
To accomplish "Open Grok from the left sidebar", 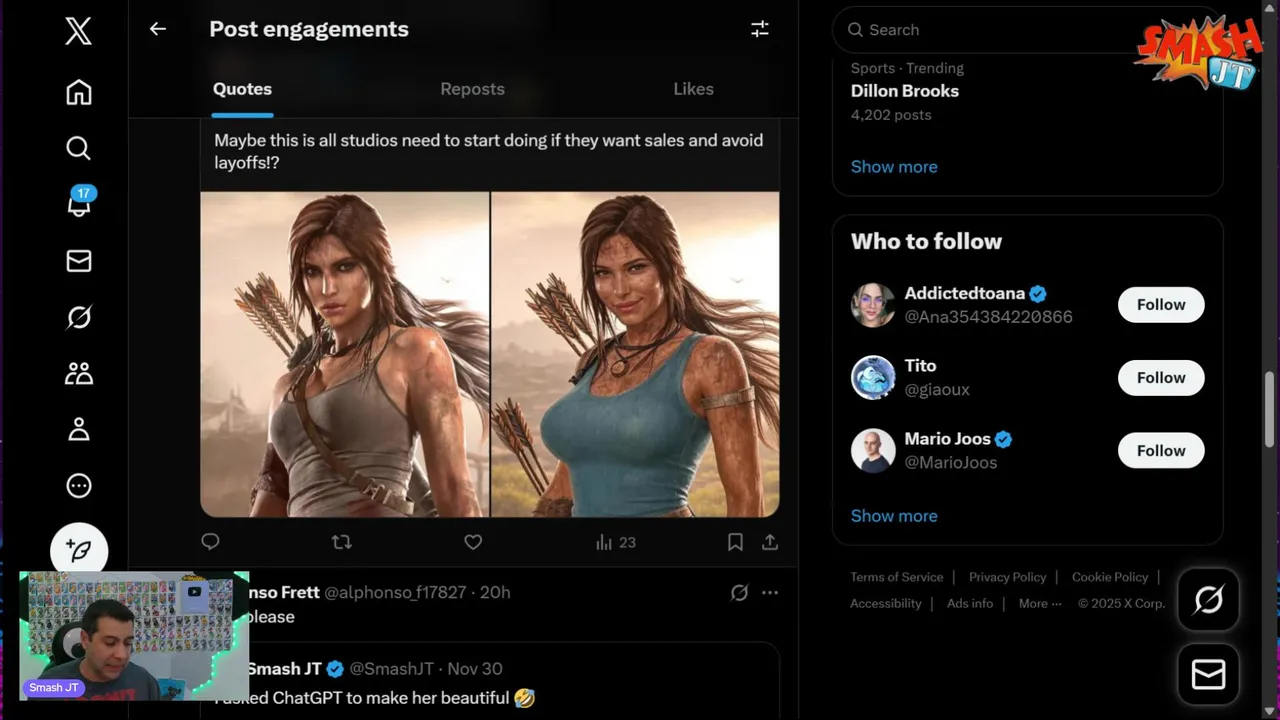I will (x=78, y=318).
